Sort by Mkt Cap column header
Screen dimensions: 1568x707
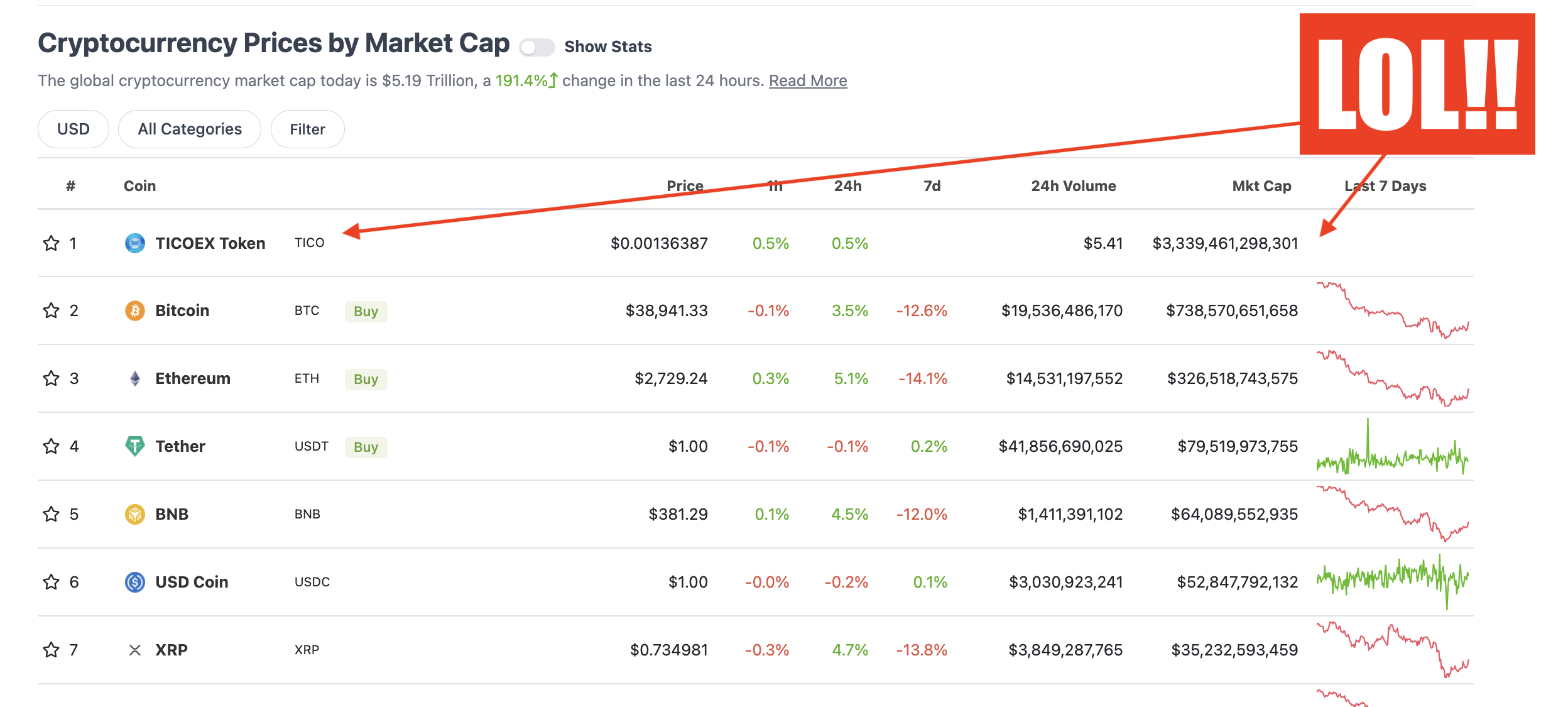[1261, 186]
